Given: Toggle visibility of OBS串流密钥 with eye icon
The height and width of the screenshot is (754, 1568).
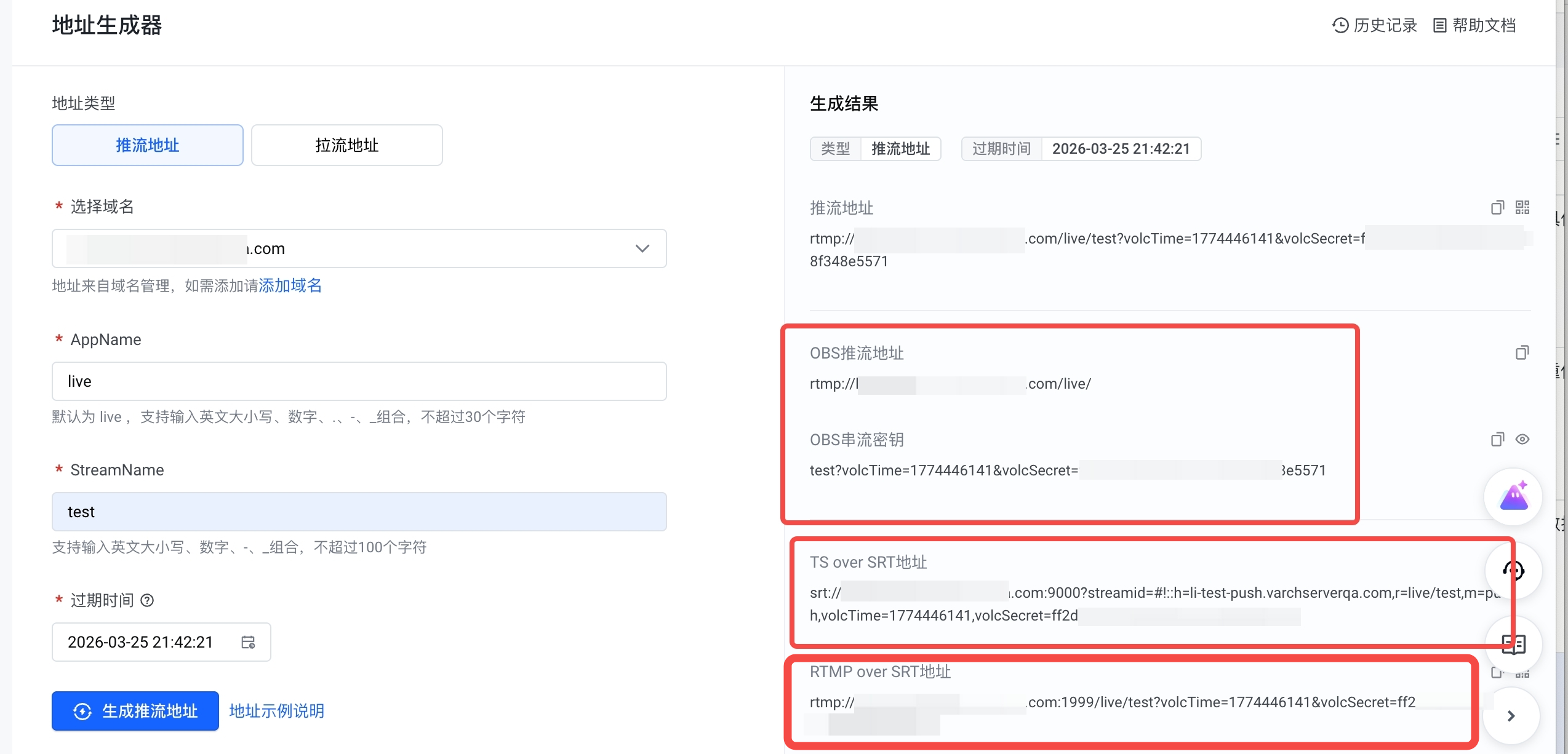Looking at the screenshot, I should [1522, 439].
